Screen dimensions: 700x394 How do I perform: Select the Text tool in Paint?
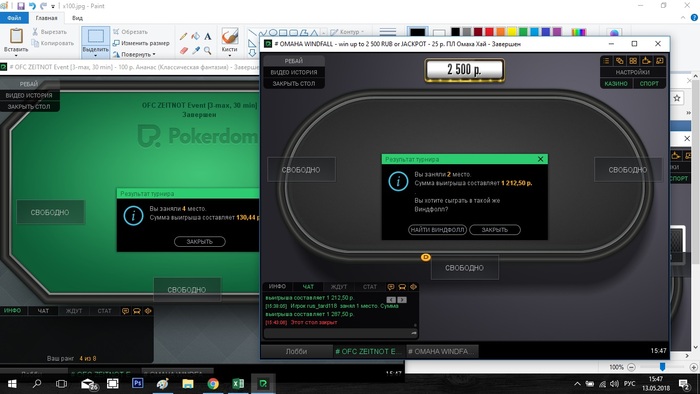(208, 37)
